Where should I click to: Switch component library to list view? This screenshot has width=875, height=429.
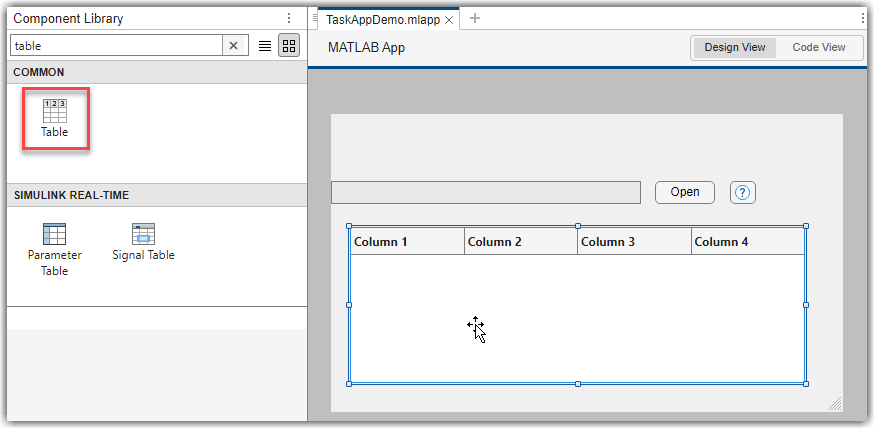click(x=265, y=46)
